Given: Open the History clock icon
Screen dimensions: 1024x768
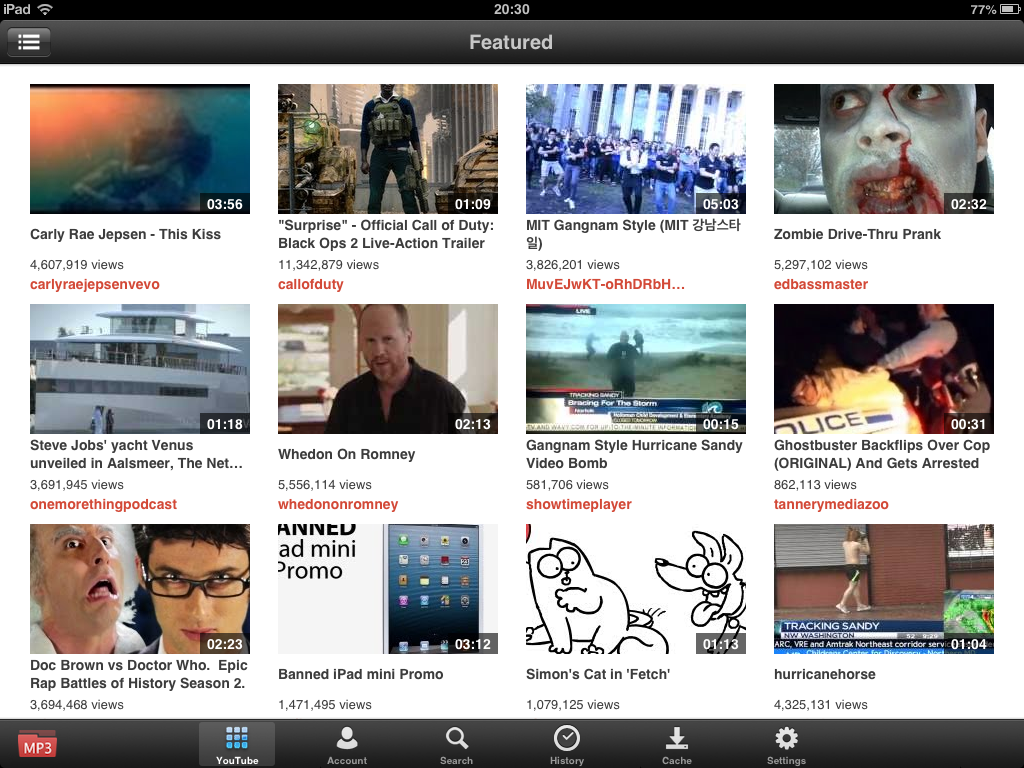Looking at the screenshot, I should point(566,742).
